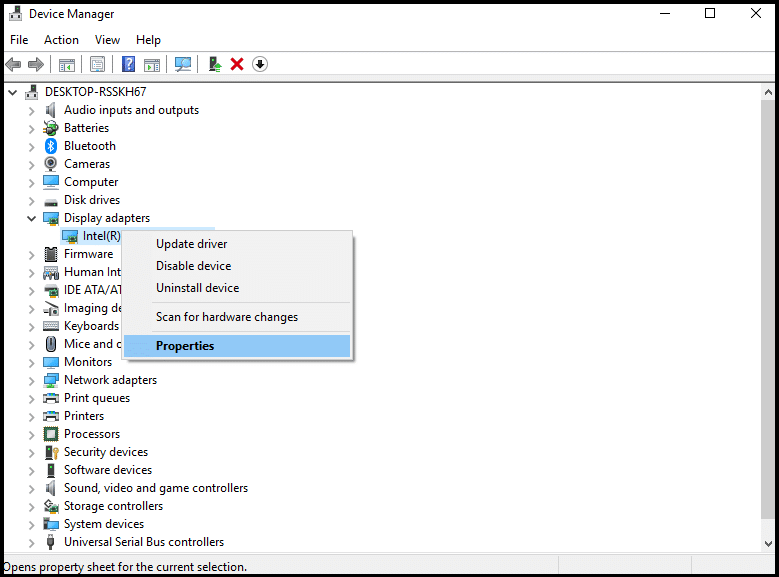Click the red X uninstall device icon
The image size is (779, 577).
[x=237, y=64]
